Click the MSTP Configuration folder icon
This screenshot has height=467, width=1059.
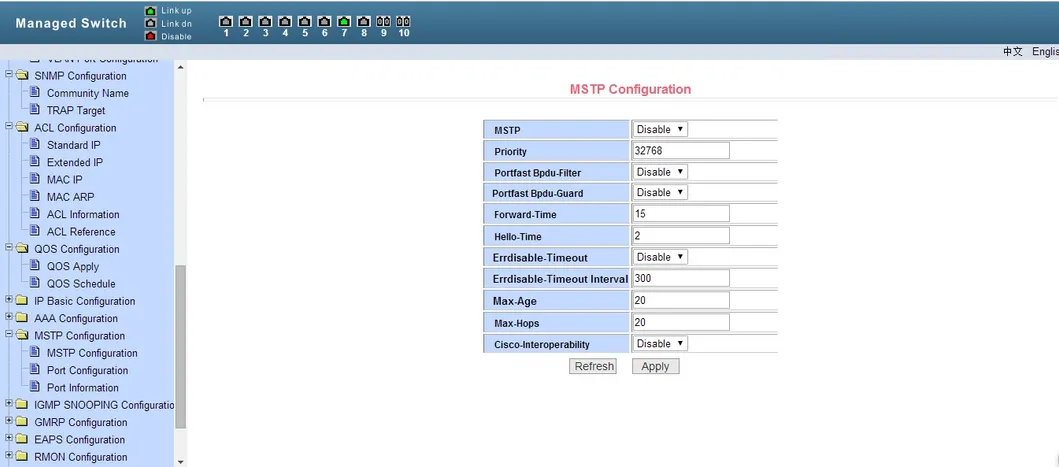tap(22, 335)
